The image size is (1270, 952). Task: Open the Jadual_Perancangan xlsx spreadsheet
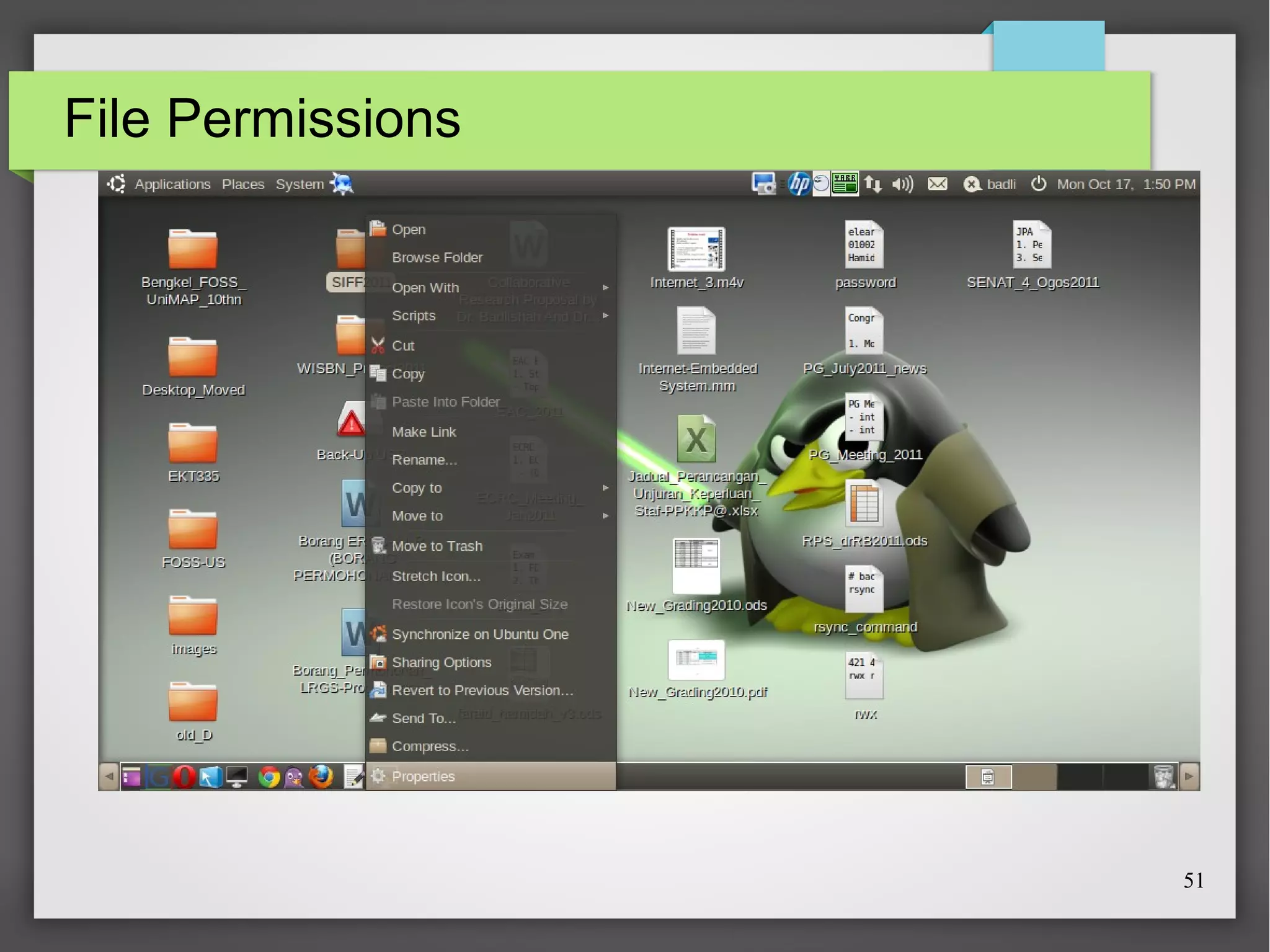click(696, 438)
